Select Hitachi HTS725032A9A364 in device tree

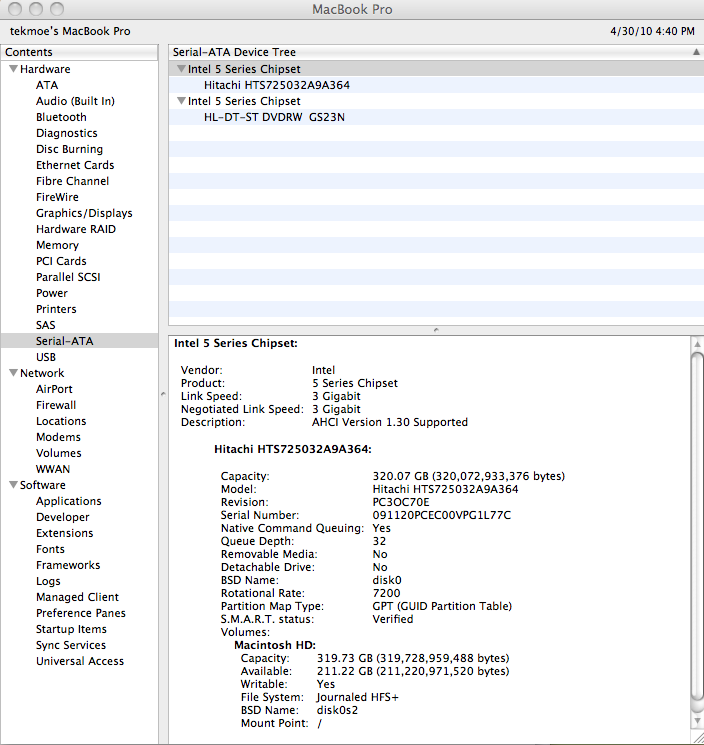[277, 85]
